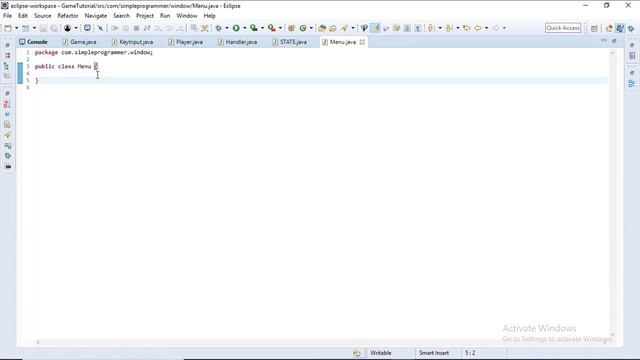Toggle Word Wrap toolbar icon

[386, 28]
